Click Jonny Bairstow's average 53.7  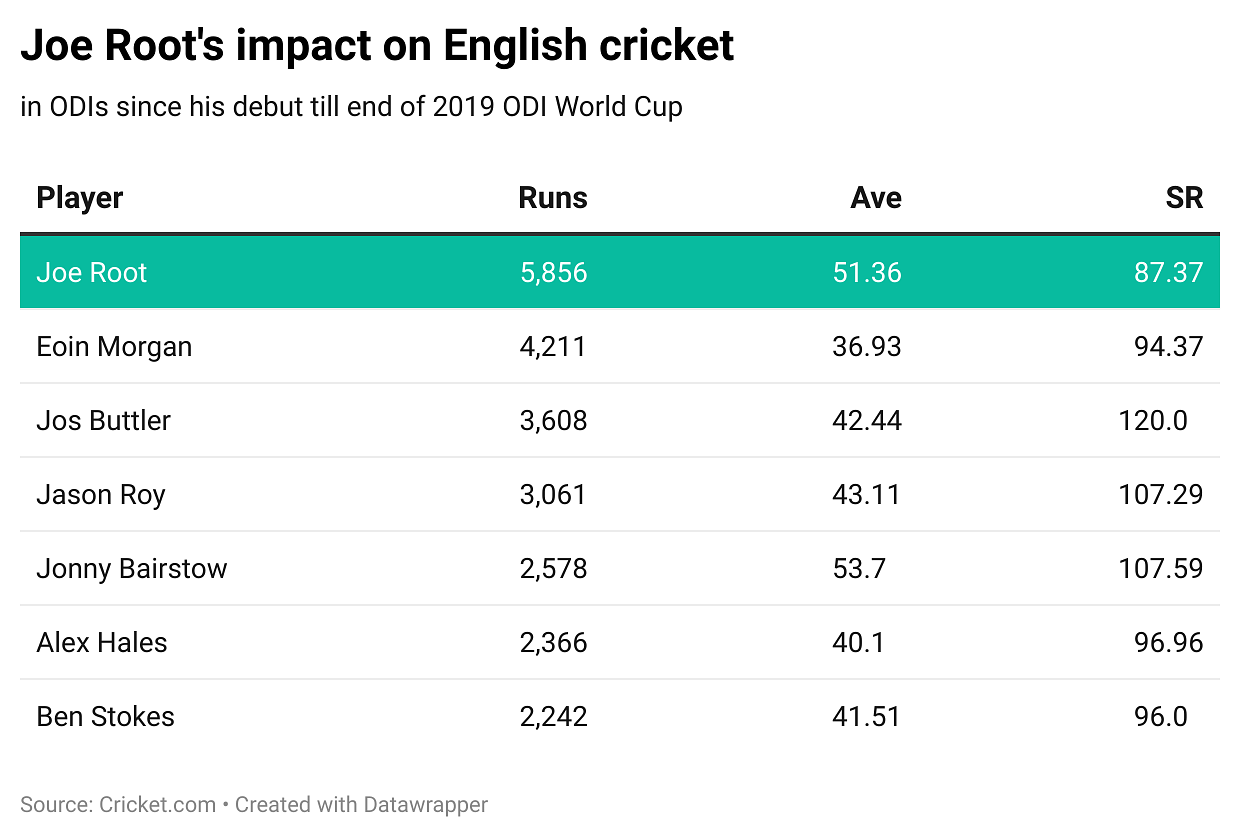tap(858, 569)
